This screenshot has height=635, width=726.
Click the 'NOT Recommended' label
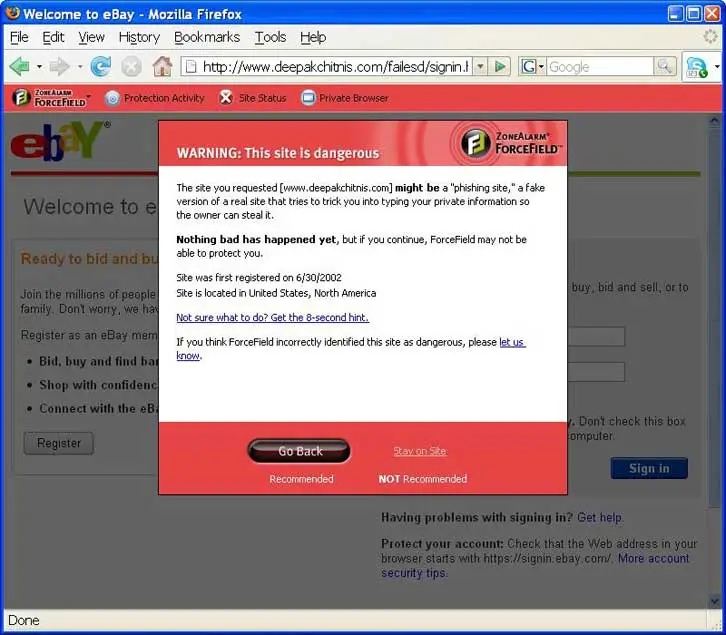423,479
